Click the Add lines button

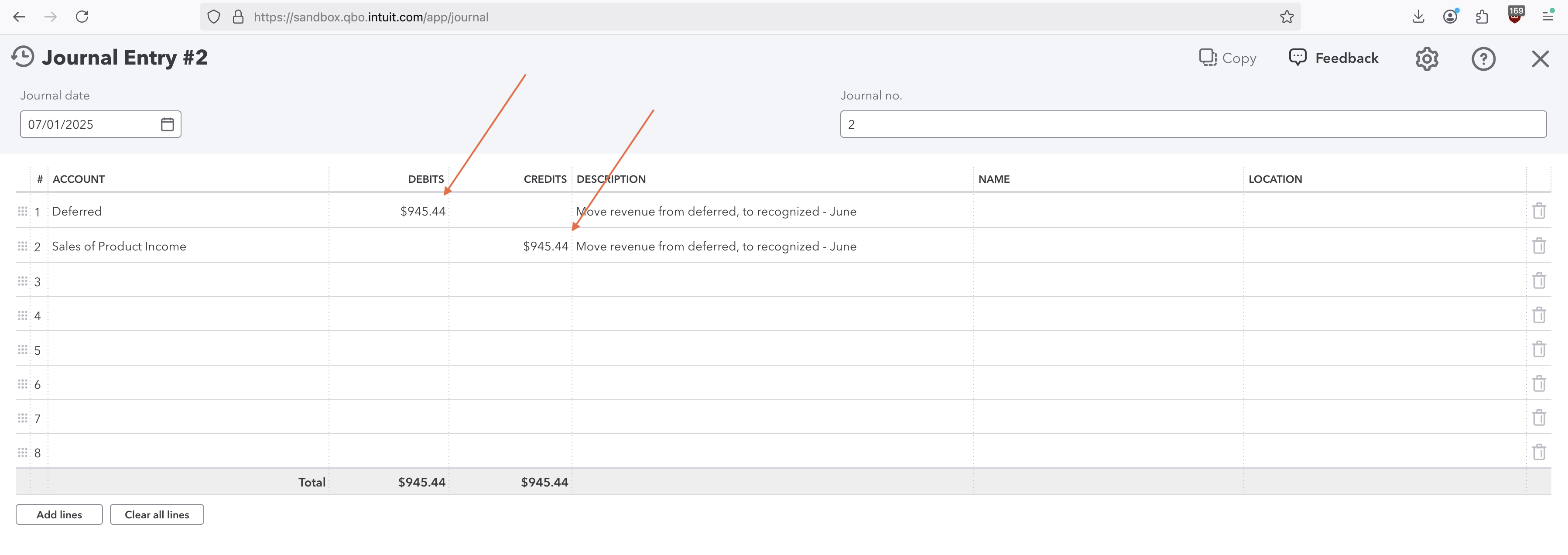[59, 514]
